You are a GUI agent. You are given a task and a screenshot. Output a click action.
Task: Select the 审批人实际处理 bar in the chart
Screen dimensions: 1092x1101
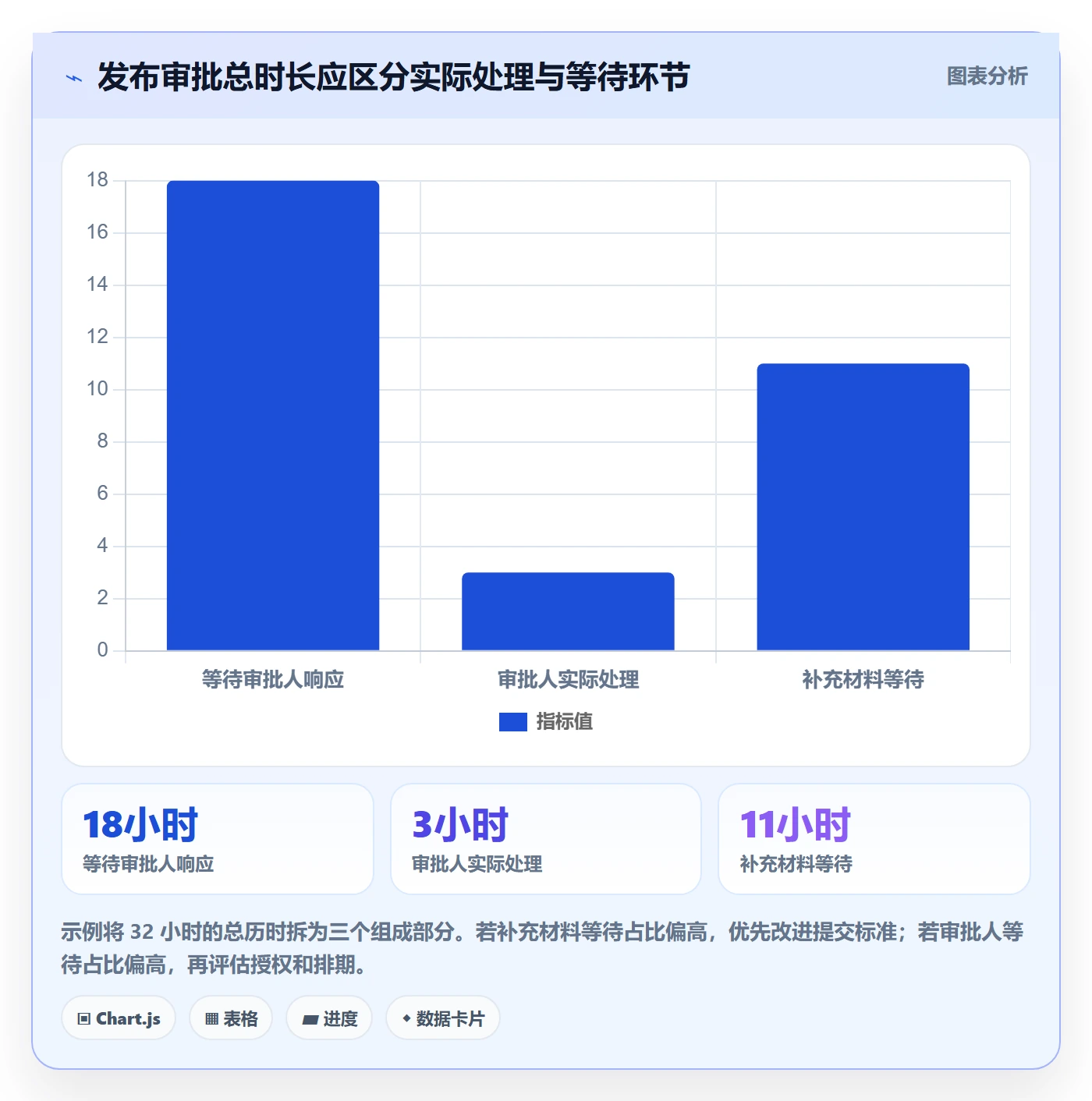568,611
